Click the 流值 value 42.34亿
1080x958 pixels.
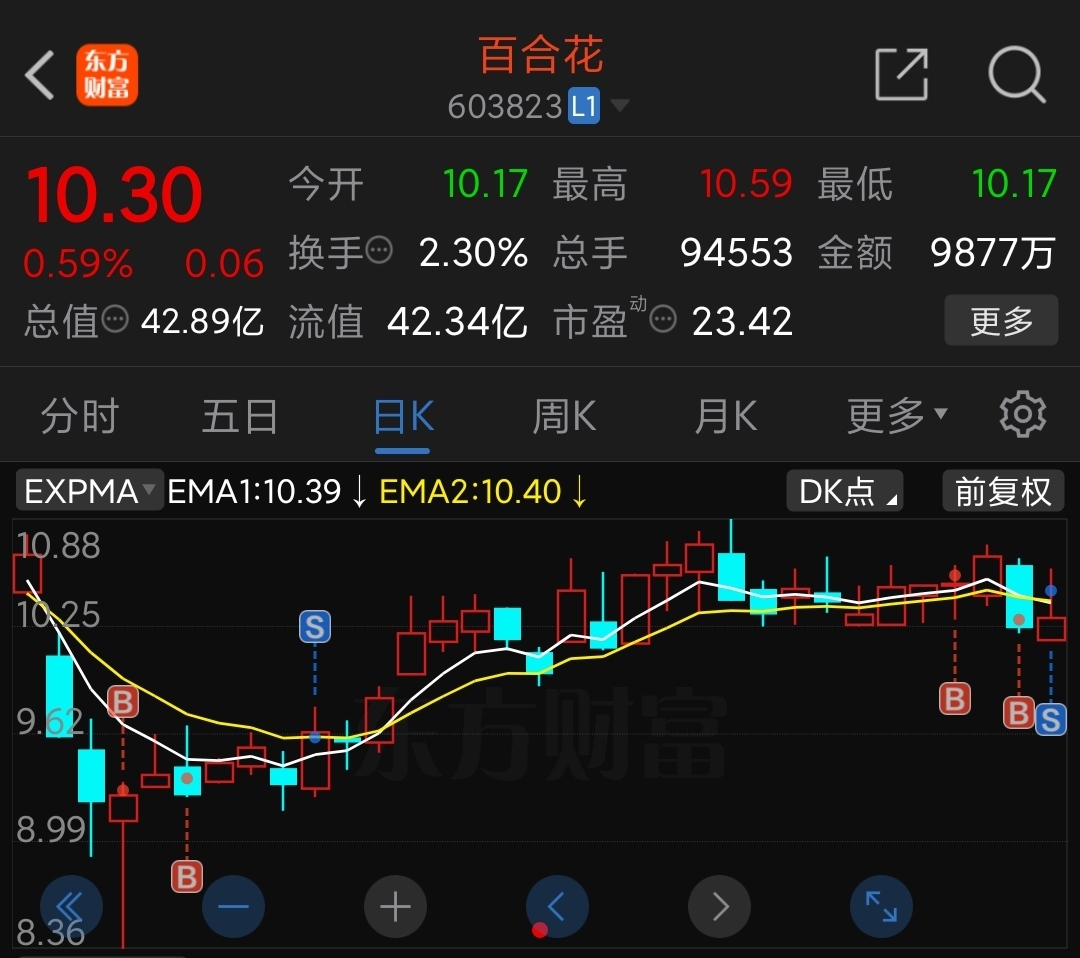pos(457,321)
